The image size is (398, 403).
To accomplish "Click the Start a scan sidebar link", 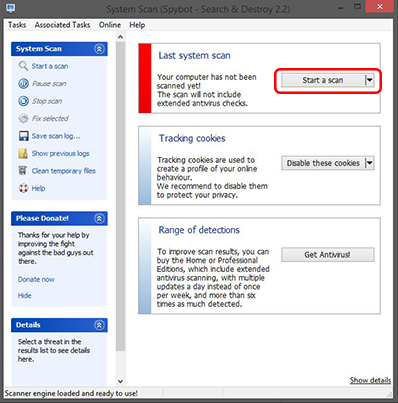I will pos(50,66).
